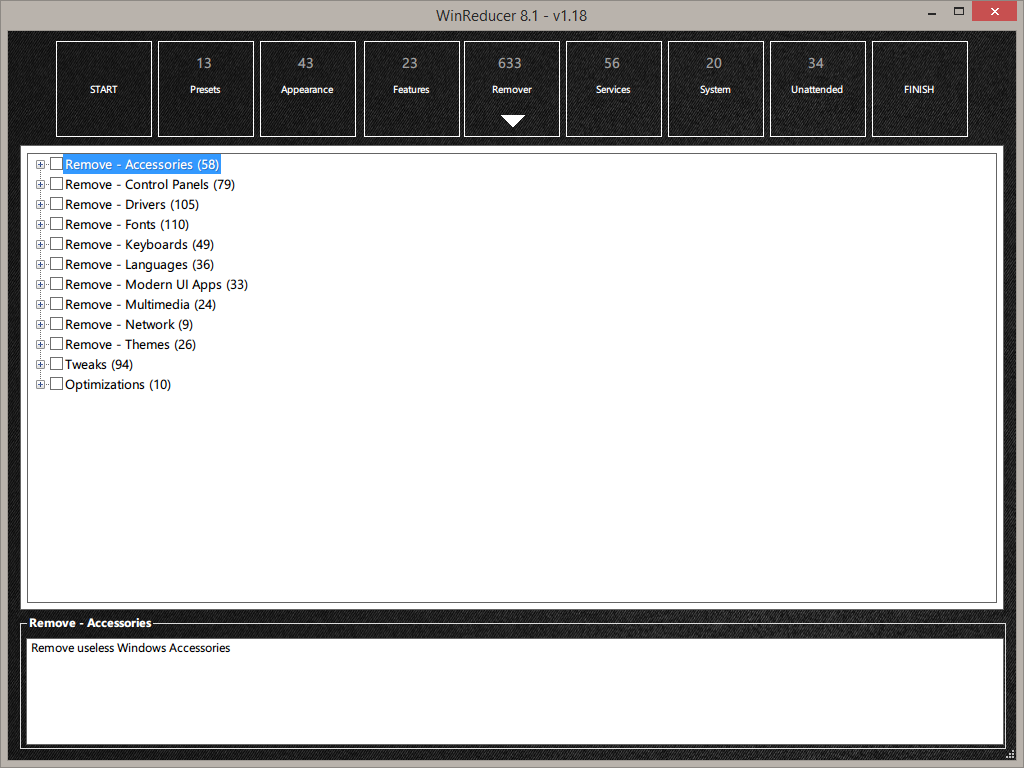Expand the Tweaks (94) node

(x=40, y=365)
